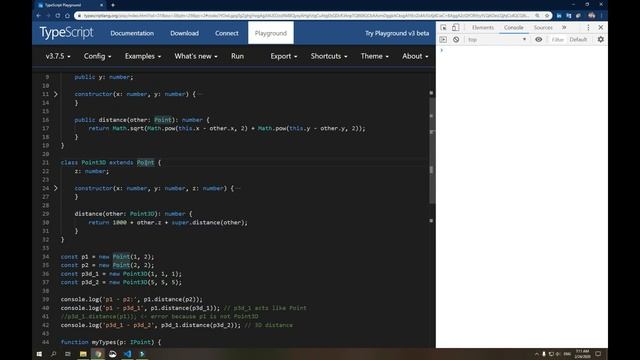Open the Windows Start menu

click(39, 354)
